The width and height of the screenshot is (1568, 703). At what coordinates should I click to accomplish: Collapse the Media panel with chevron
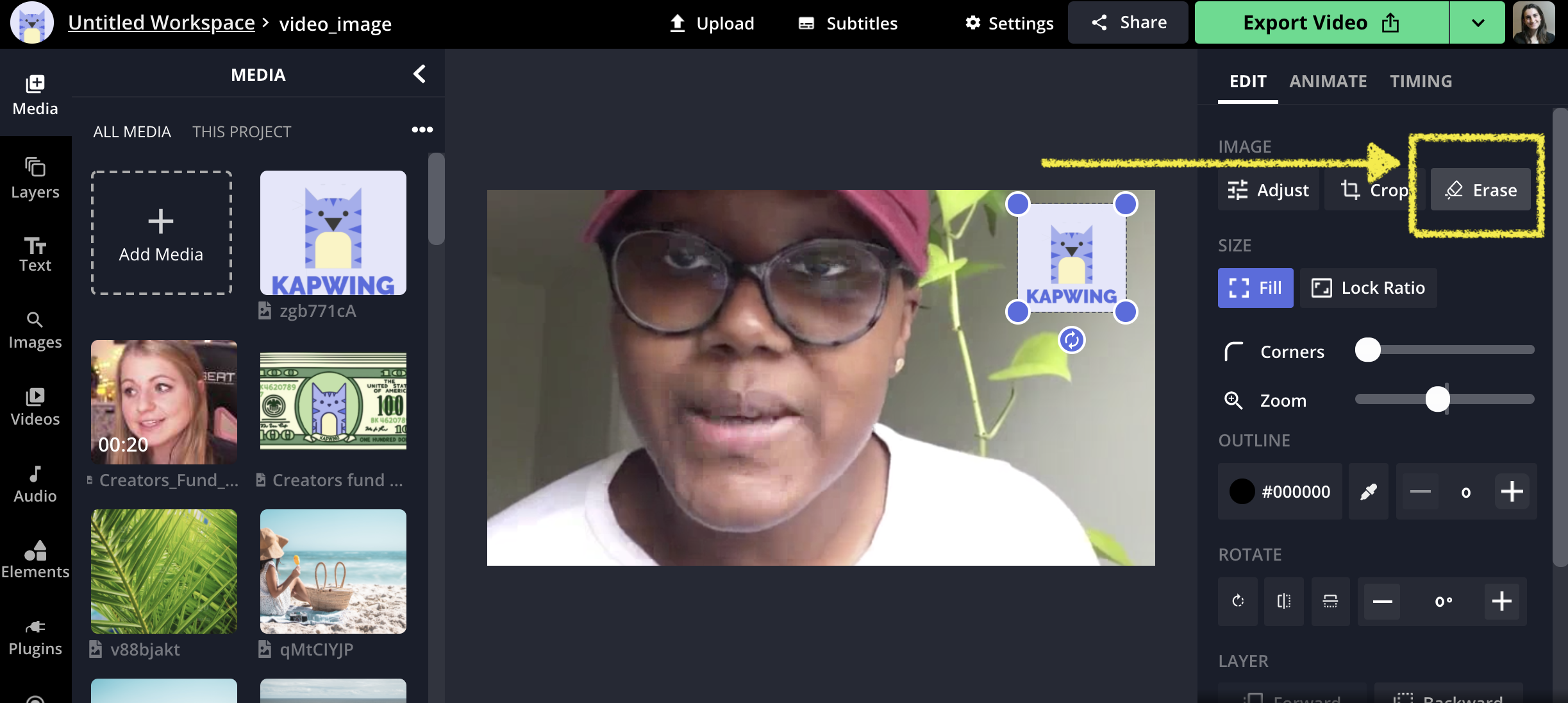(419, 74)
